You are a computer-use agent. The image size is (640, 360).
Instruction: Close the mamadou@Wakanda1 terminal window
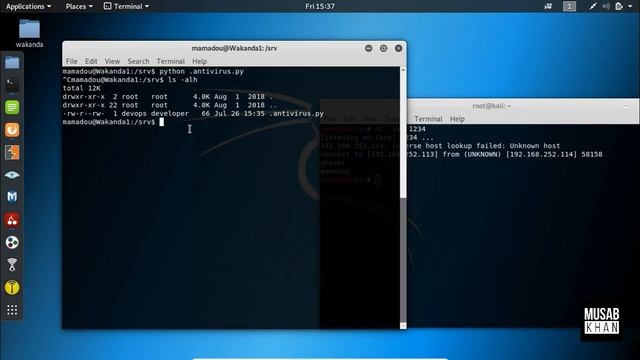(398, 48)
